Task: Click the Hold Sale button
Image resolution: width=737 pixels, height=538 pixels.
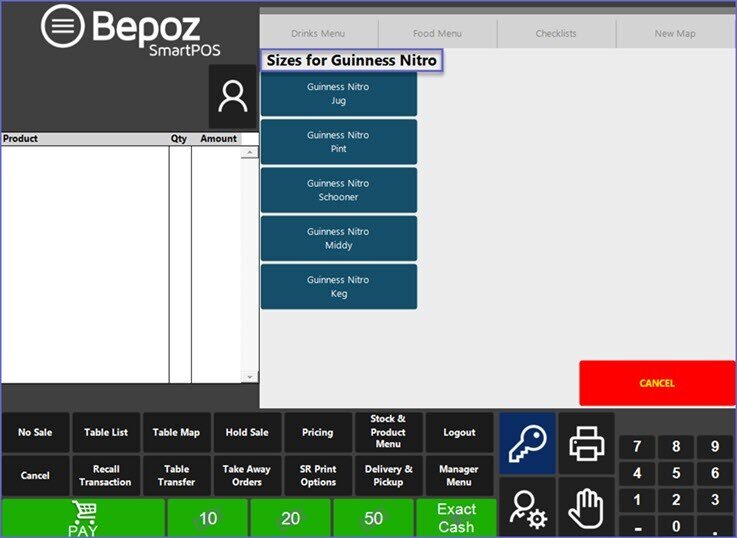Action: click(x=247, y=432)
